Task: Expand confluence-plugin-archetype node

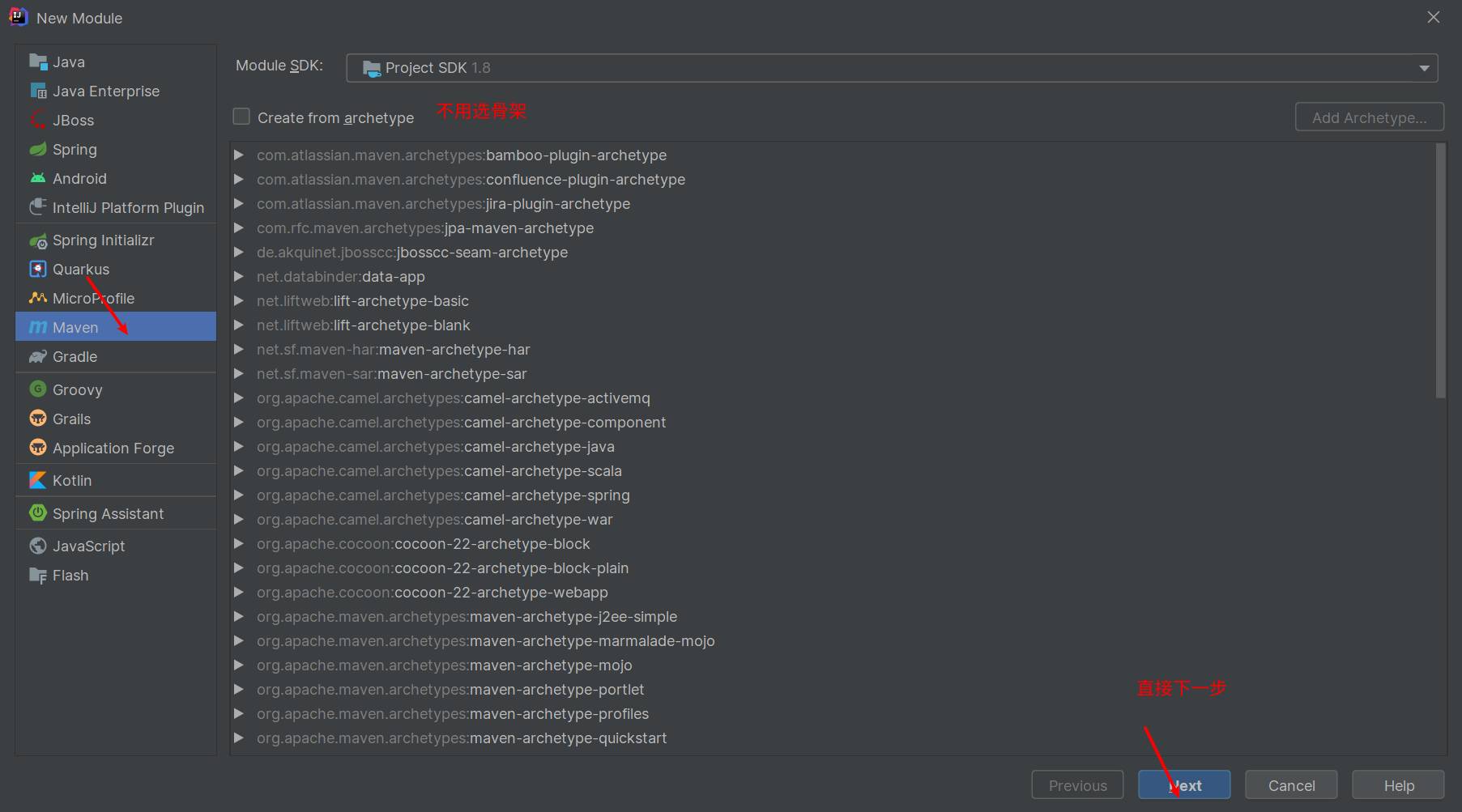Action: pyautogui.click(x=239, y=179)
